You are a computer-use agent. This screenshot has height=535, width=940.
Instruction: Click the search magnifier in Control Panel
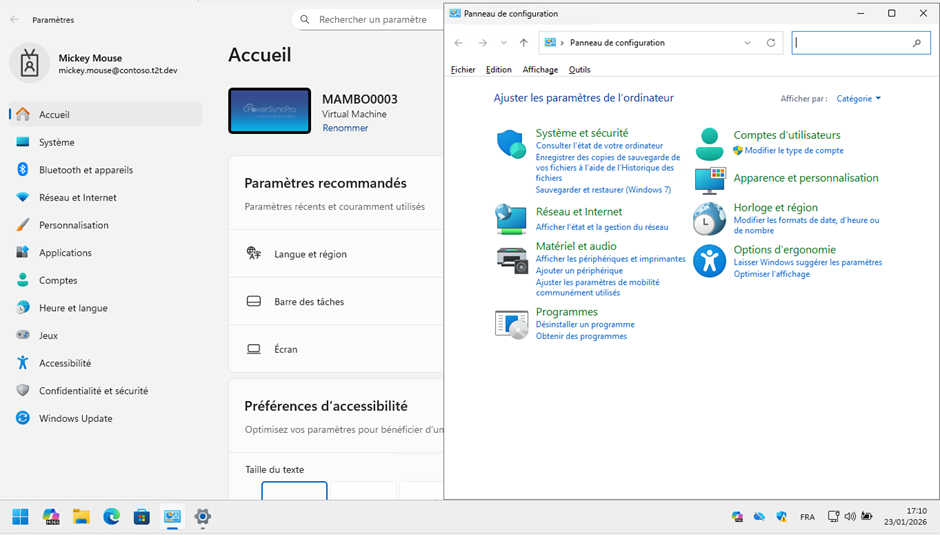tap(917, 43)
